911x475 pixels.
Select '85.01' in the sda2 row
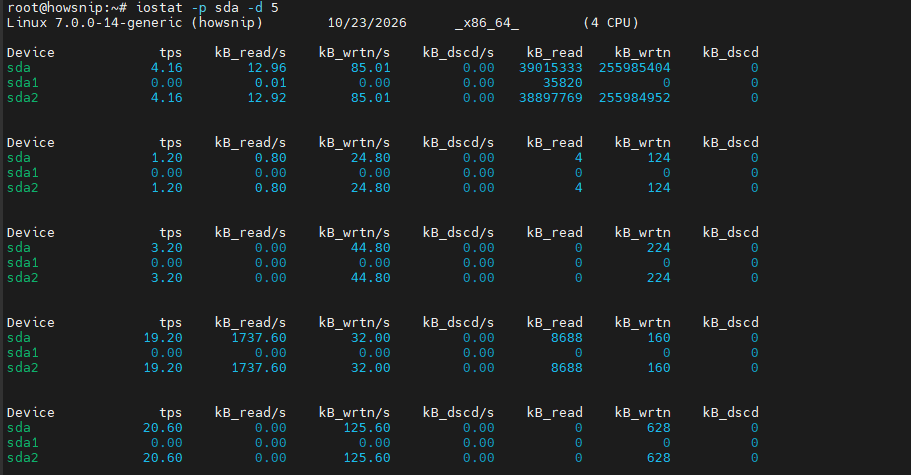click(x=371, y=98)
